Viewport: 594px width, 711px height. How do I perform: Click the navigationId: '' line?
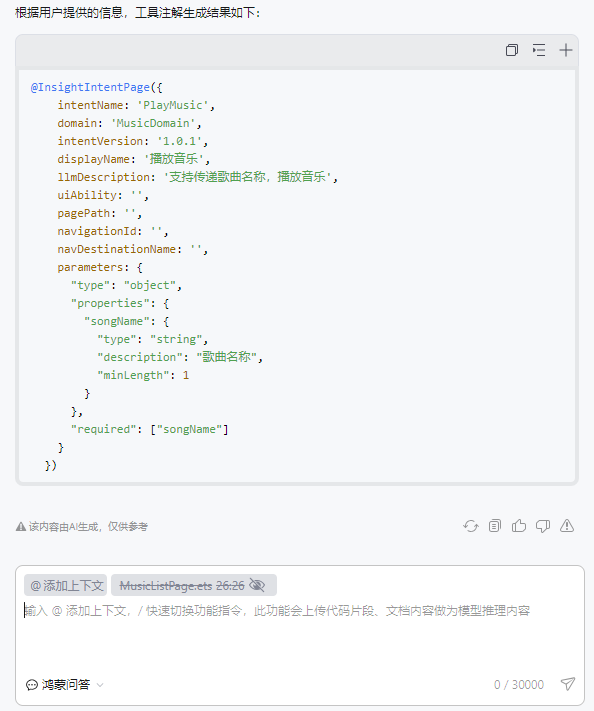pos(113,231)
